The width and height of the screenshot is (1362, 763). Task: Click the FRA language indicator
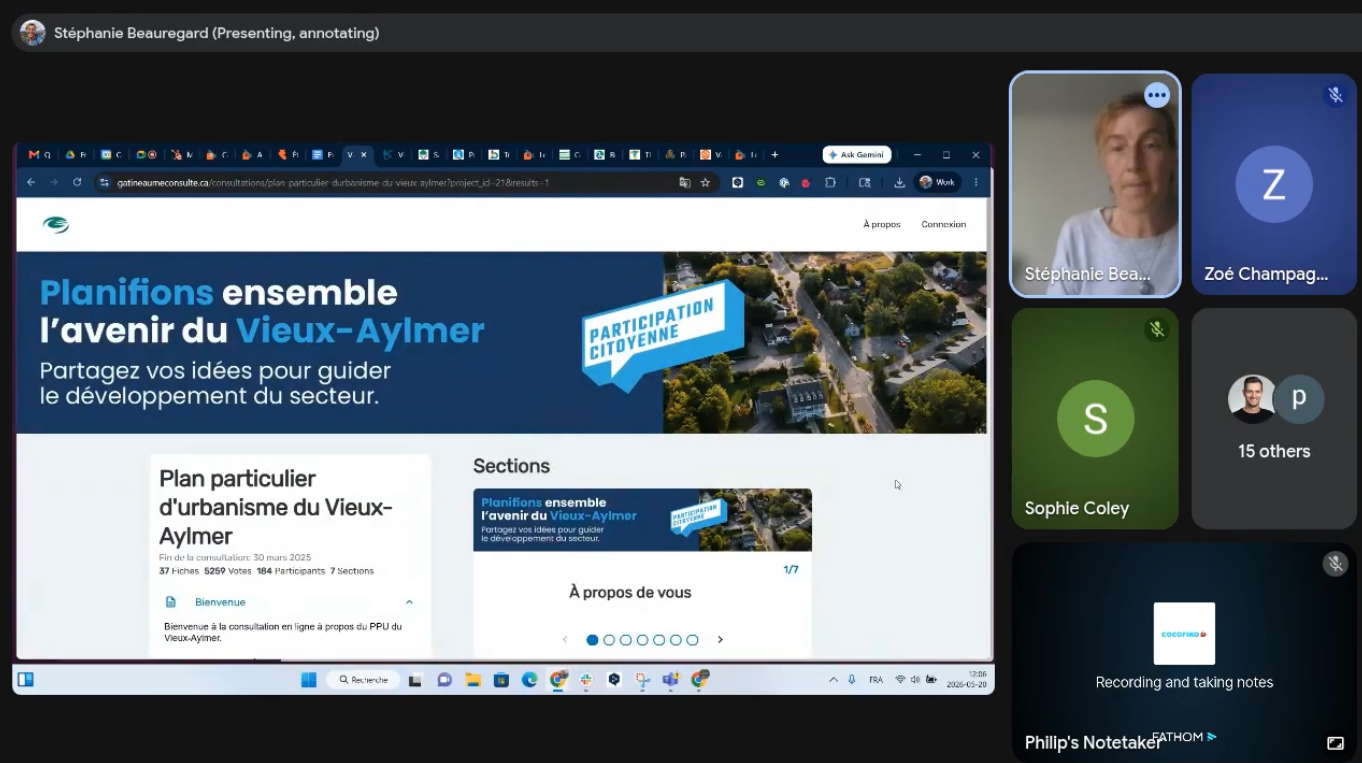click(x=876, y=680)
